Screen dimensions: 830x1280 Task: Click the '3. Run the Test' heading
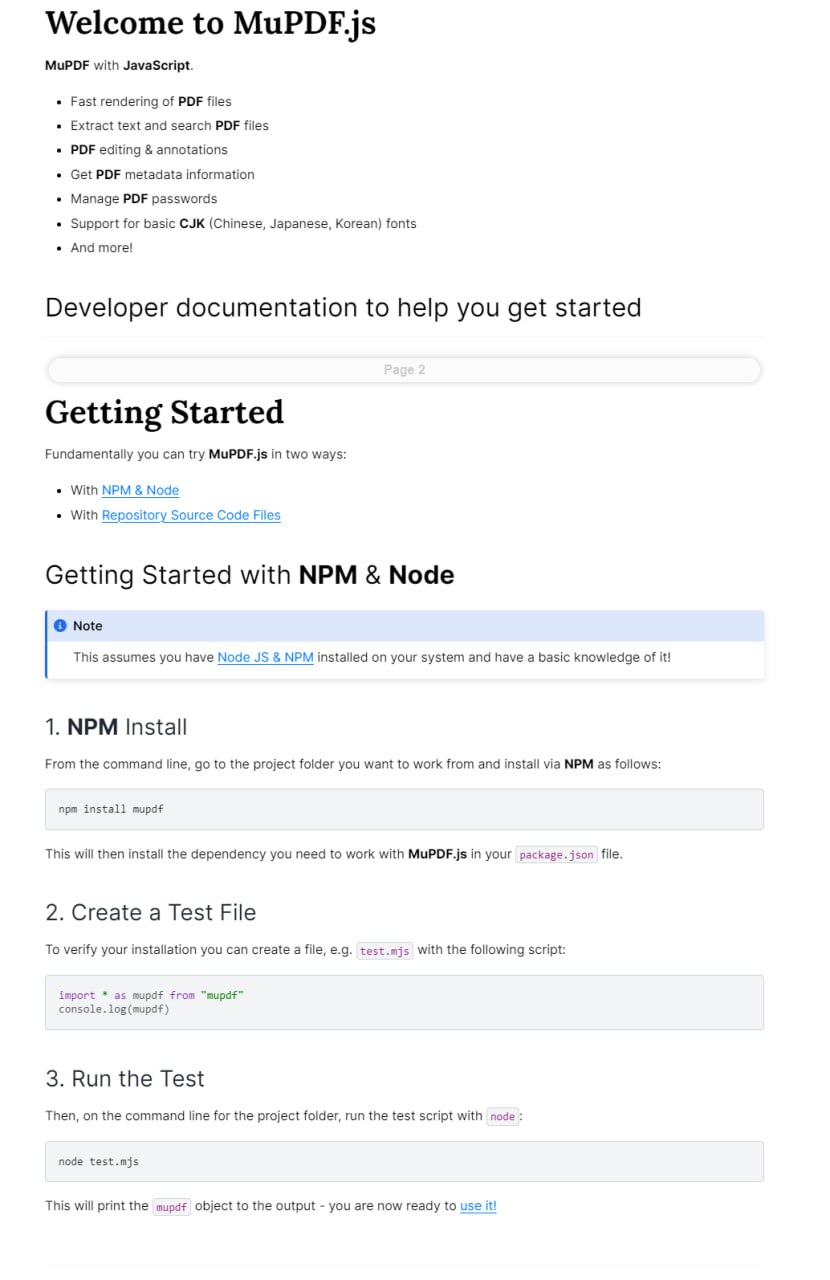coord(125,1079)
